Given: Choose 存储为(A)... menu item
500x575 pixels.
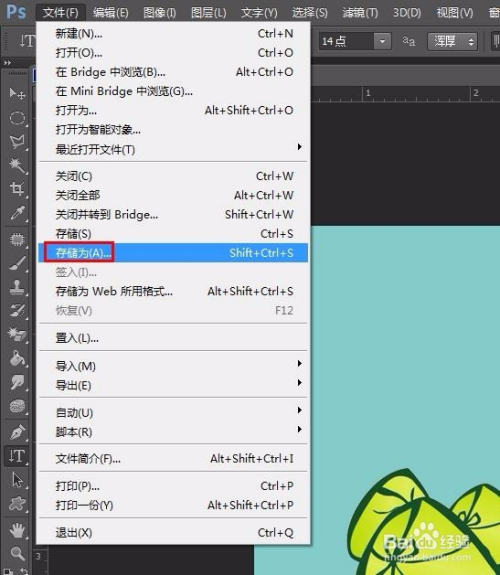Looking at the screenshot, I should pyautogui.click(x=173, y=253).
